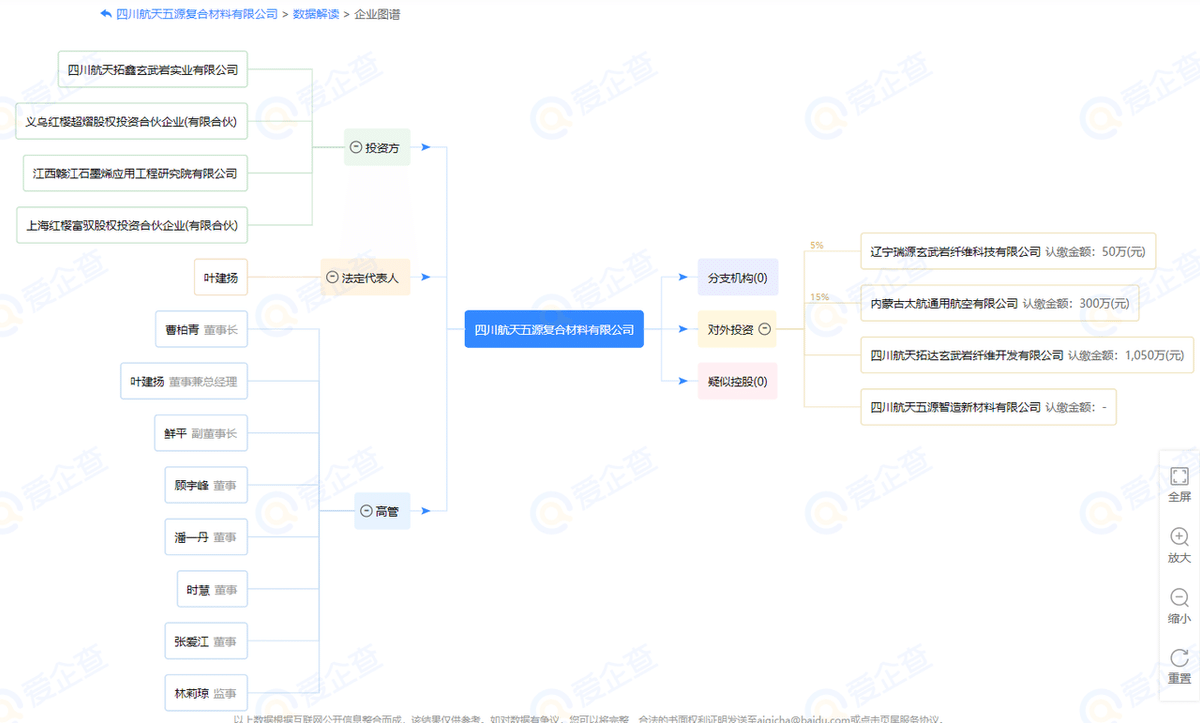Click the 15% shareholding label

pos(819,297)
